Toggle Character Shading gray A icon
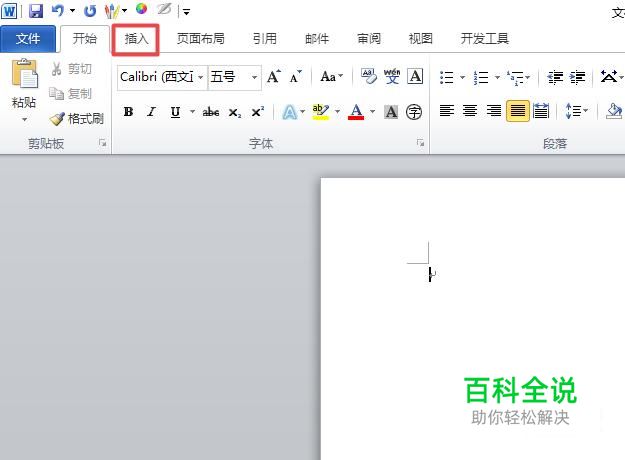625x460 pixels. (391, 112)
